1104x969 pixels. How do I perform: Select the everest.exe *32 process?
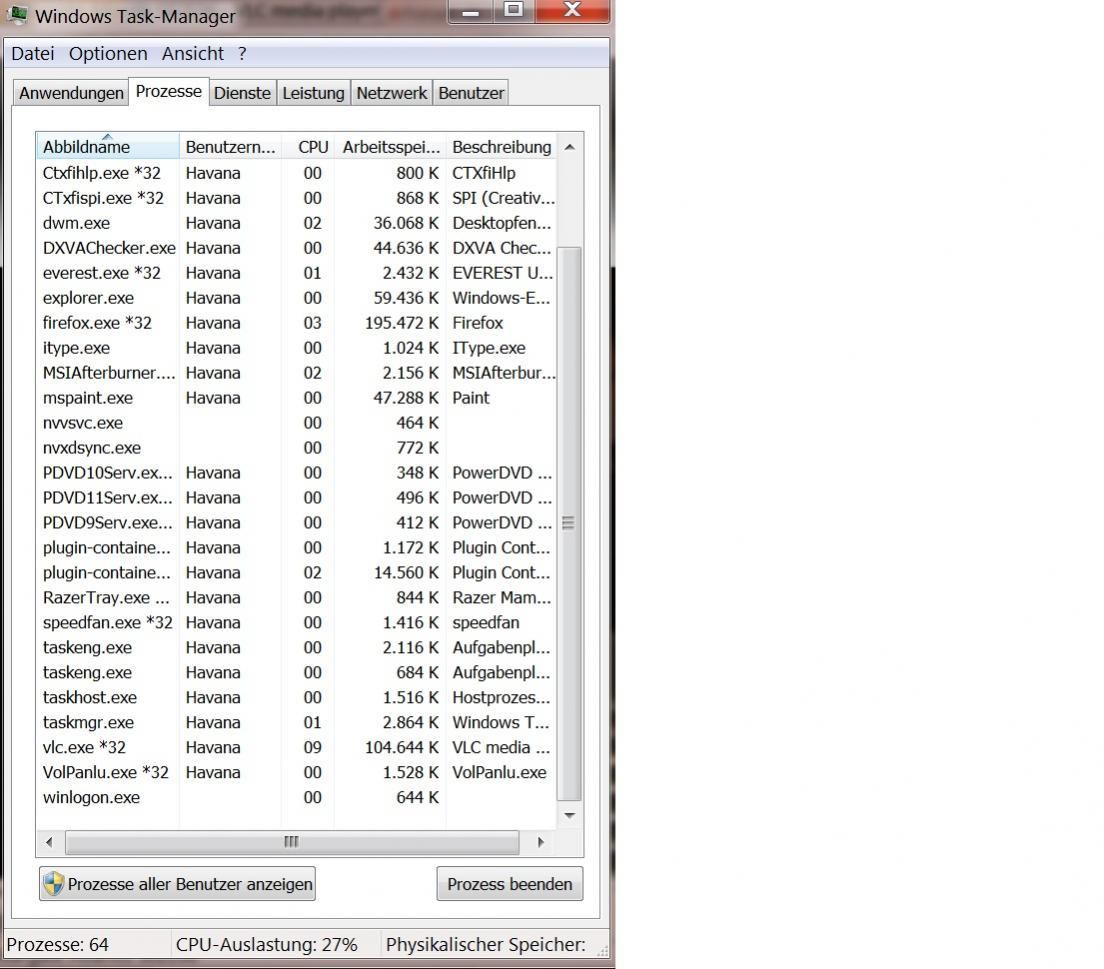296,273
